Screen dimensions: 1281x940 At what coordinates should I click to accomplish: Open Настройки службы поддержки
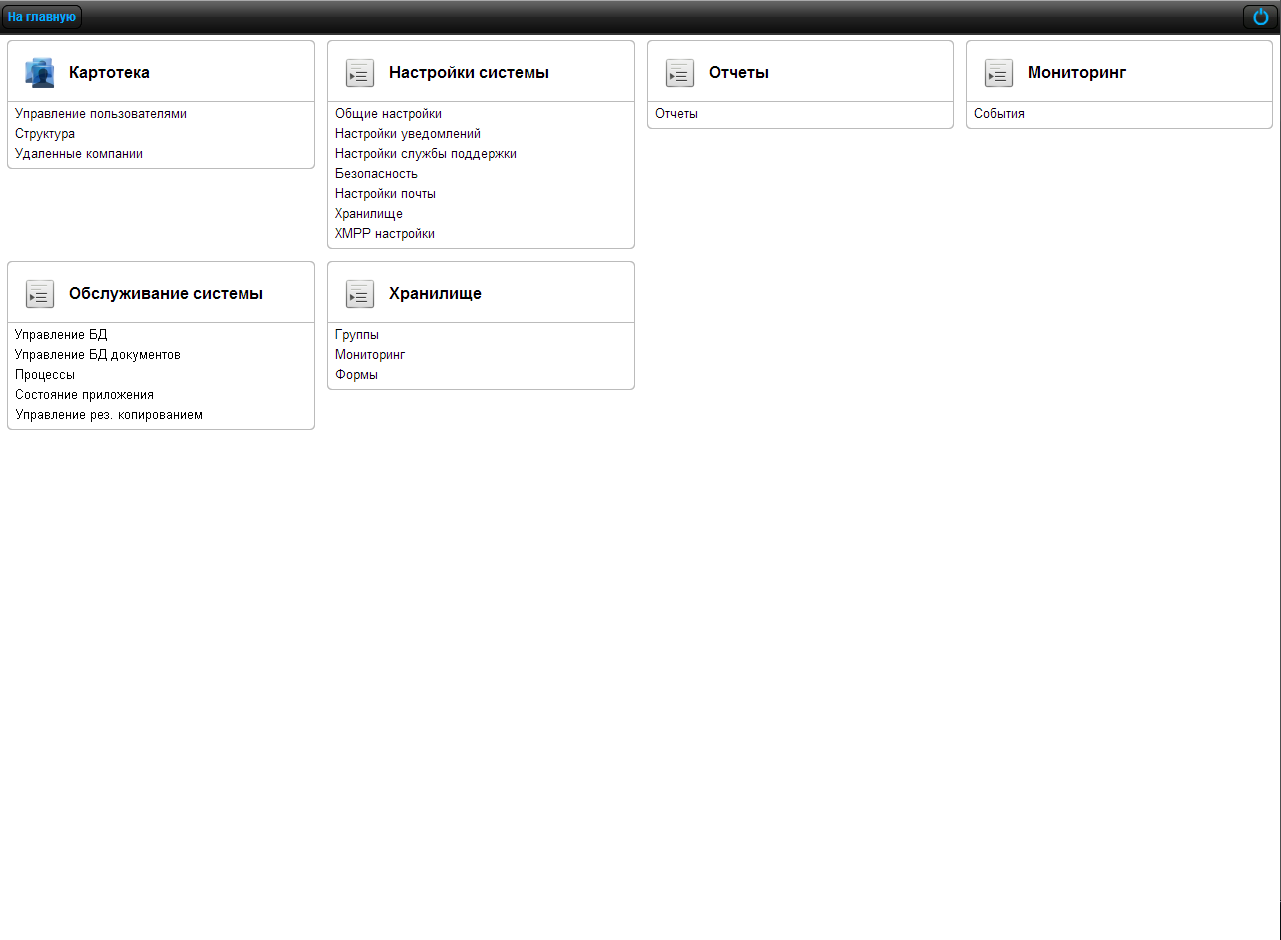(426, 154)
